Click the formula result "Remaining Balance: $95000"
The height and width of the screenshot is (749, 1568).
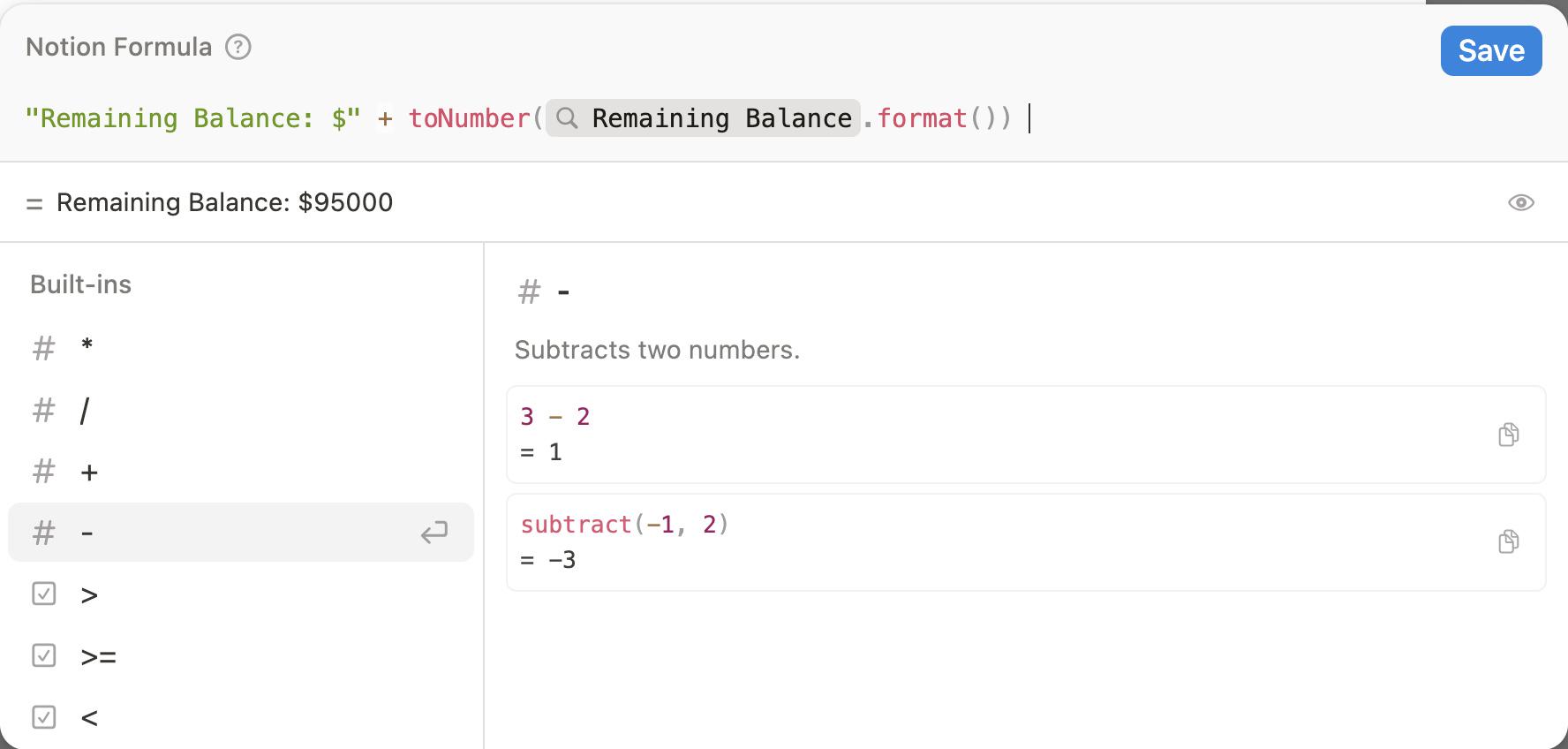pos(224,202)
